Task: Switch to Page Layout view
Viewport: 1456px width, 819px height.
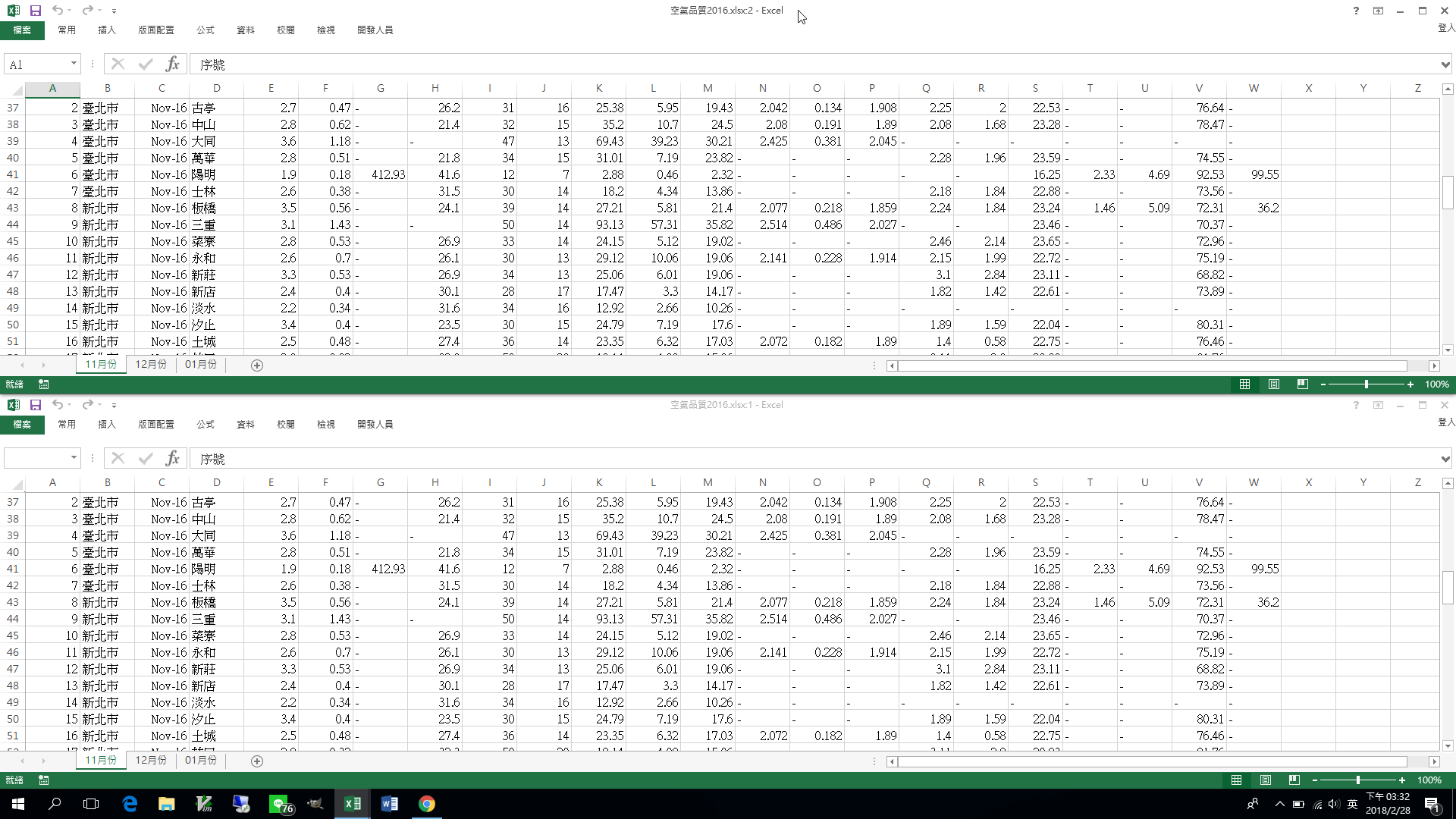Action: point(1273,384)
